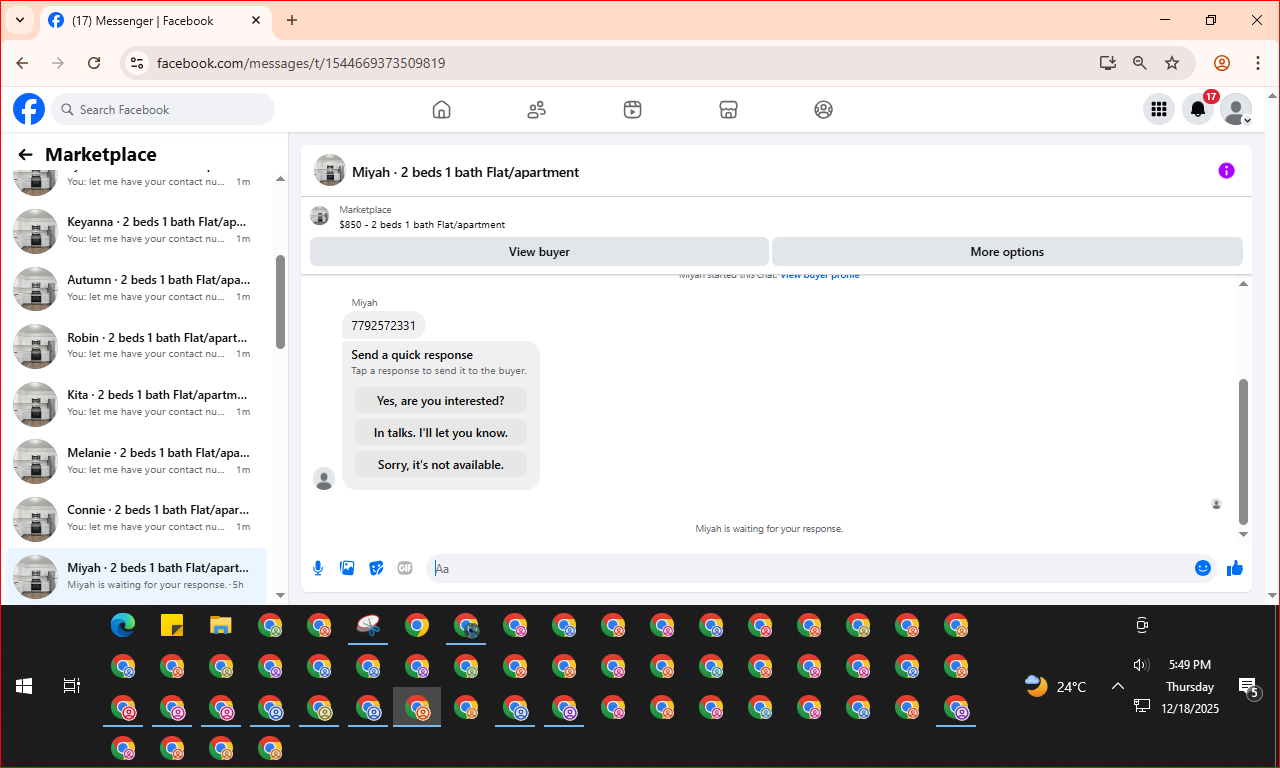The height and width of the screenshot is (768, 1280).
Task: Open Sticky Notes from the taskbar
Action: (x=172, y=626)
